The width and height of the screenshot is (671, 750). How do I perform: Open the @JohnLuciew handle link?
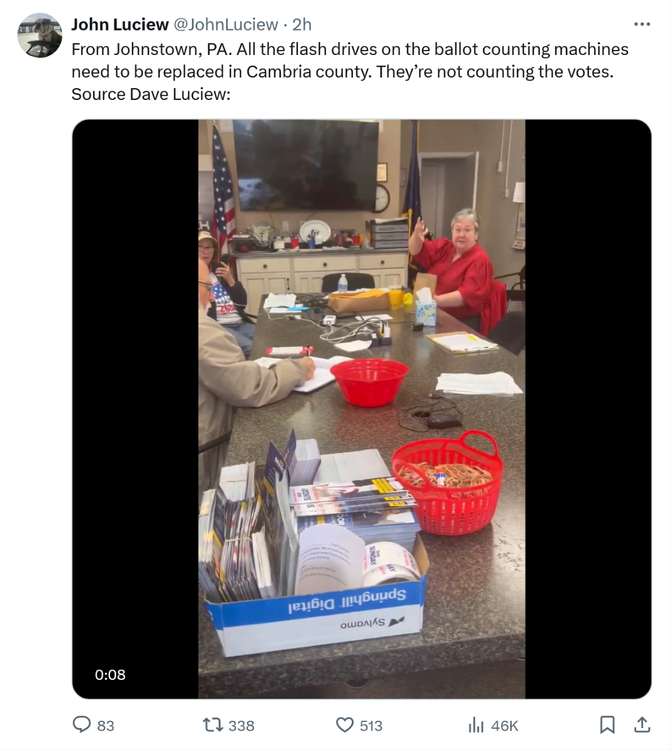tap(225, 24)
